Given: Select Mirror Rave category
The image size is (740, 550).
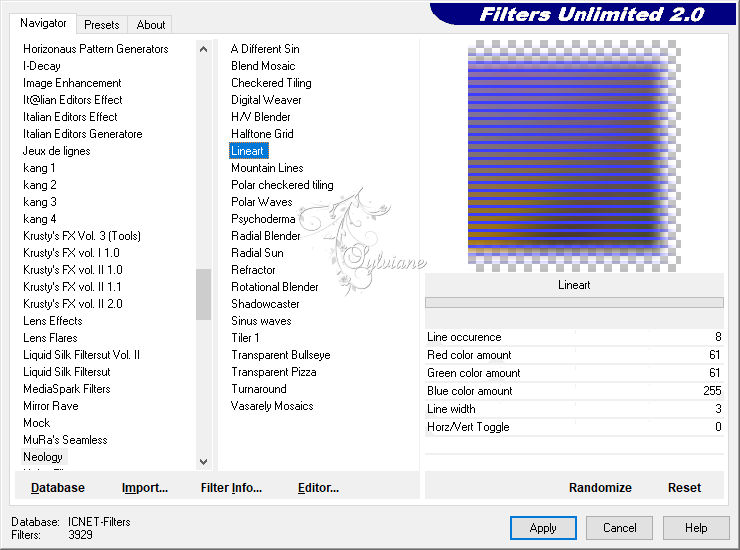Looking at the screenshot, I should click(50, 406).
